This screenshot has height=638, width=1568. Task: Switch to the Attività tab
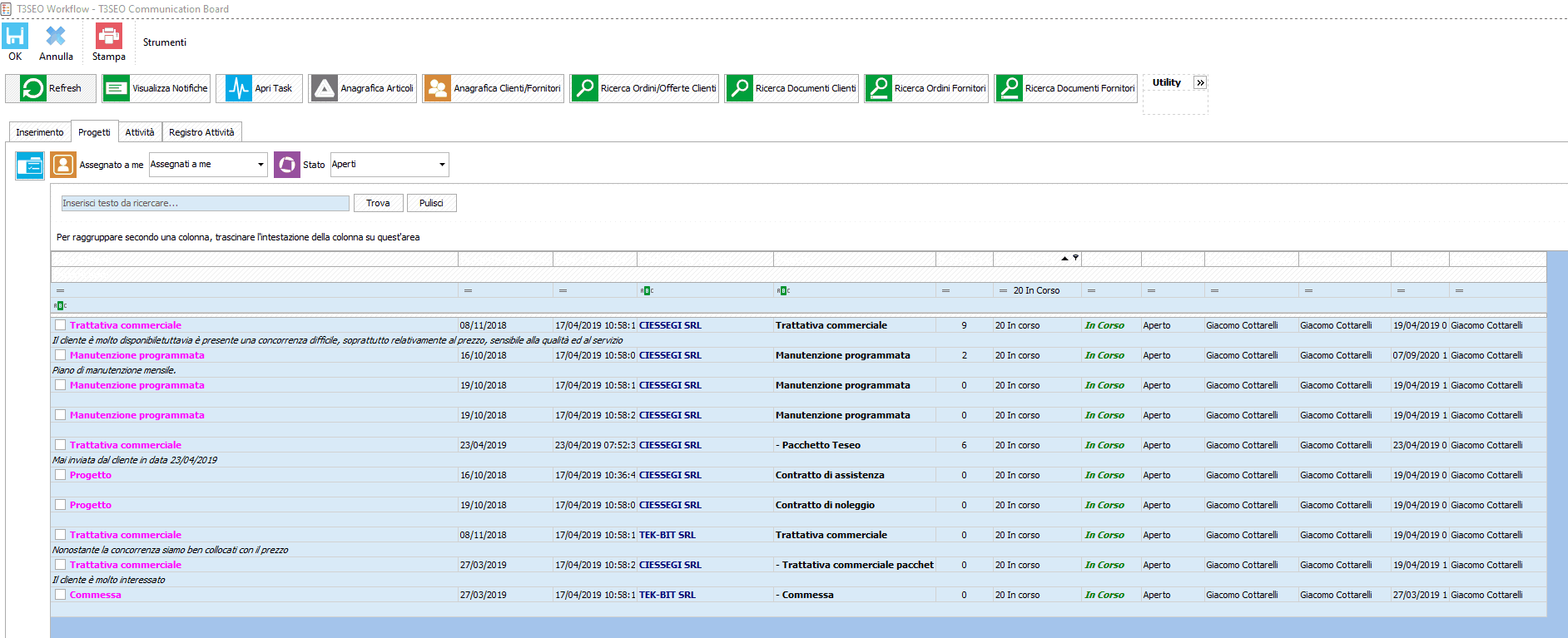140,132
